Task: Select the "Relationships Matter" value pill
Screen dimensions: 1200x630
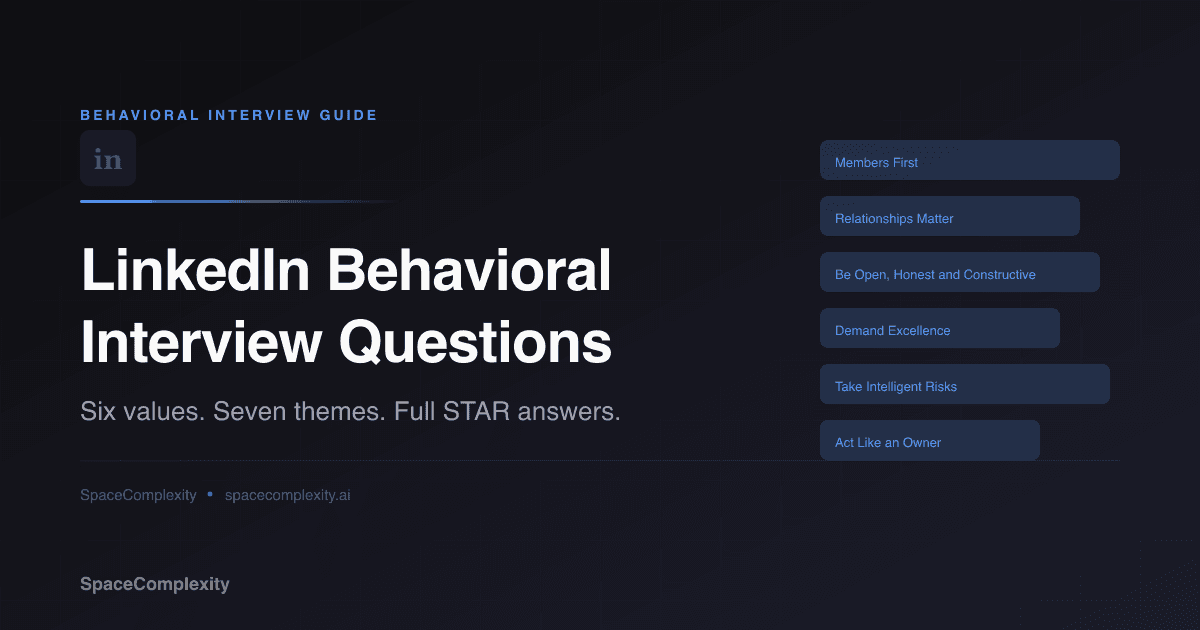Action: 949,216
